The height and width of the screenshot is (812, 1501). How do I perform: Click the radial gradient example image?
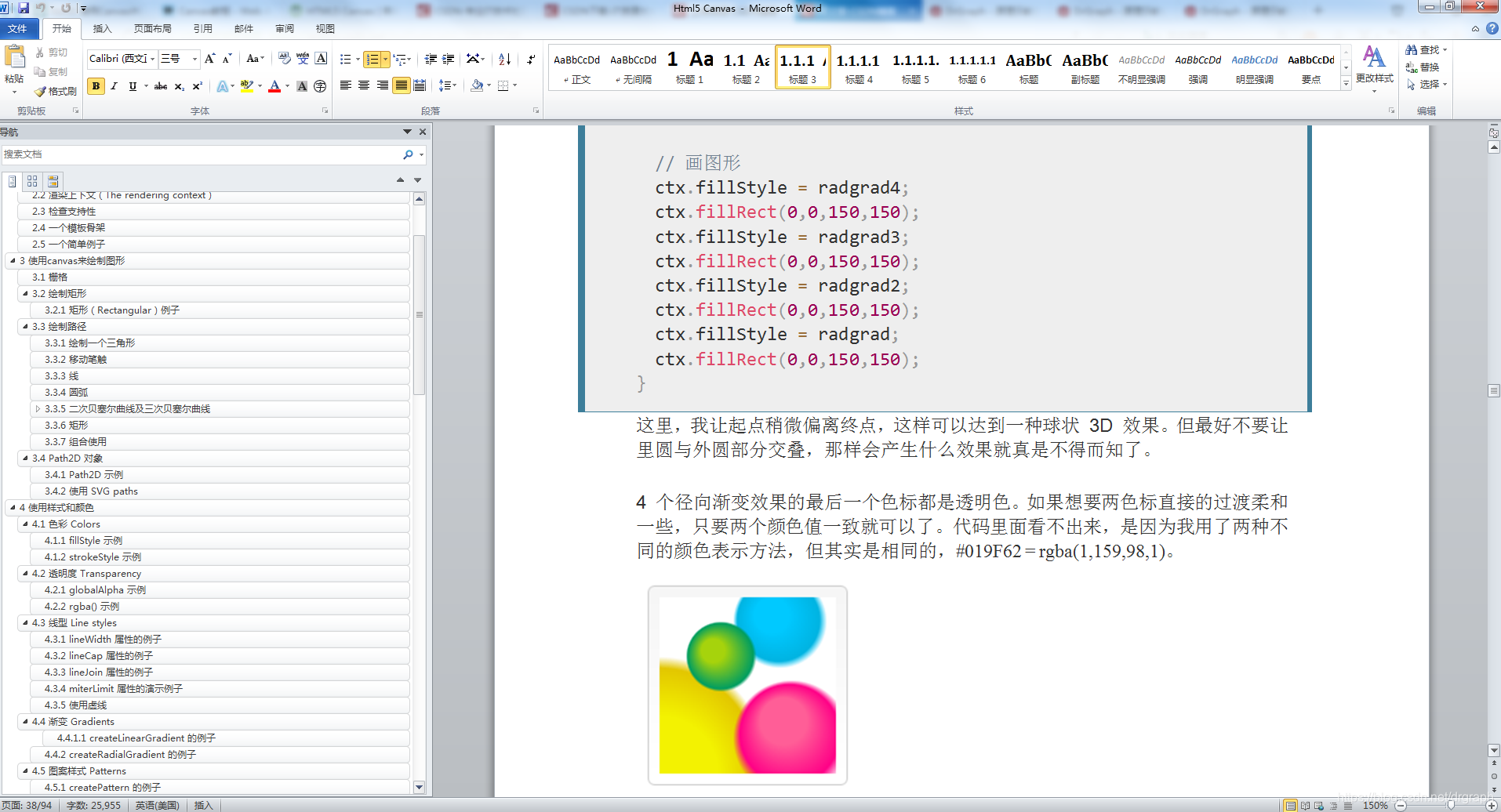[x=747, y=685]
